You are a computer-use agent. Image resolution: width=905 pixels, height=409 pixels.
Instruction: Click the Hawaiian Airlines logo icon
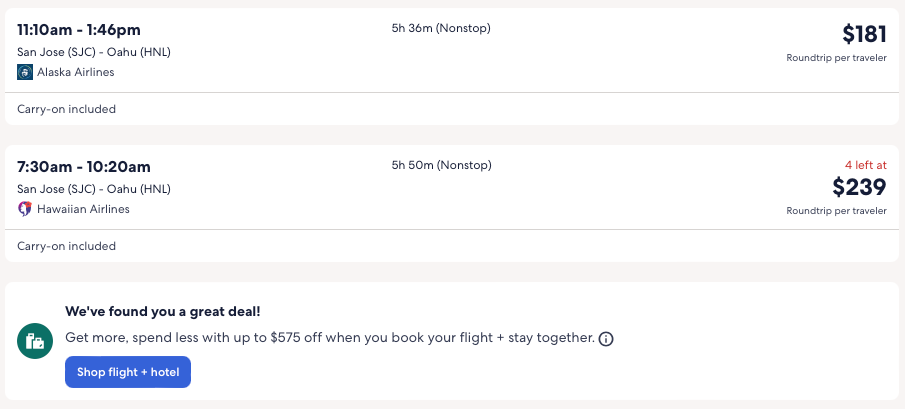coord(25,209)
